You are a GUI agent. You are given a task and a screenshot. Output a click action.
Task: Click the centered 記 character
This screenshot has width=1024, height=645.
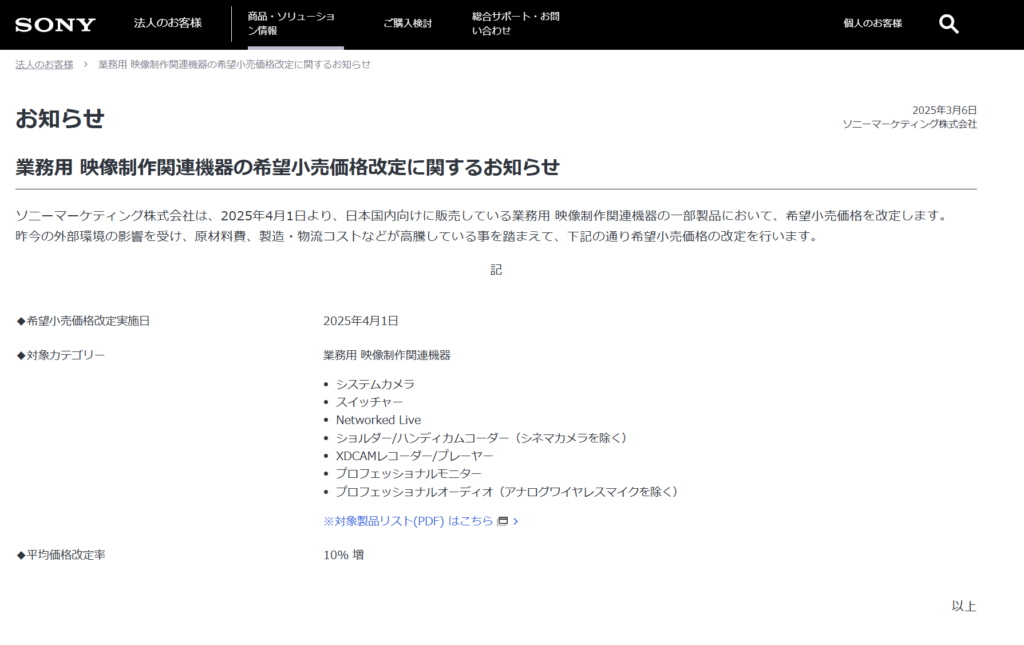496,270
